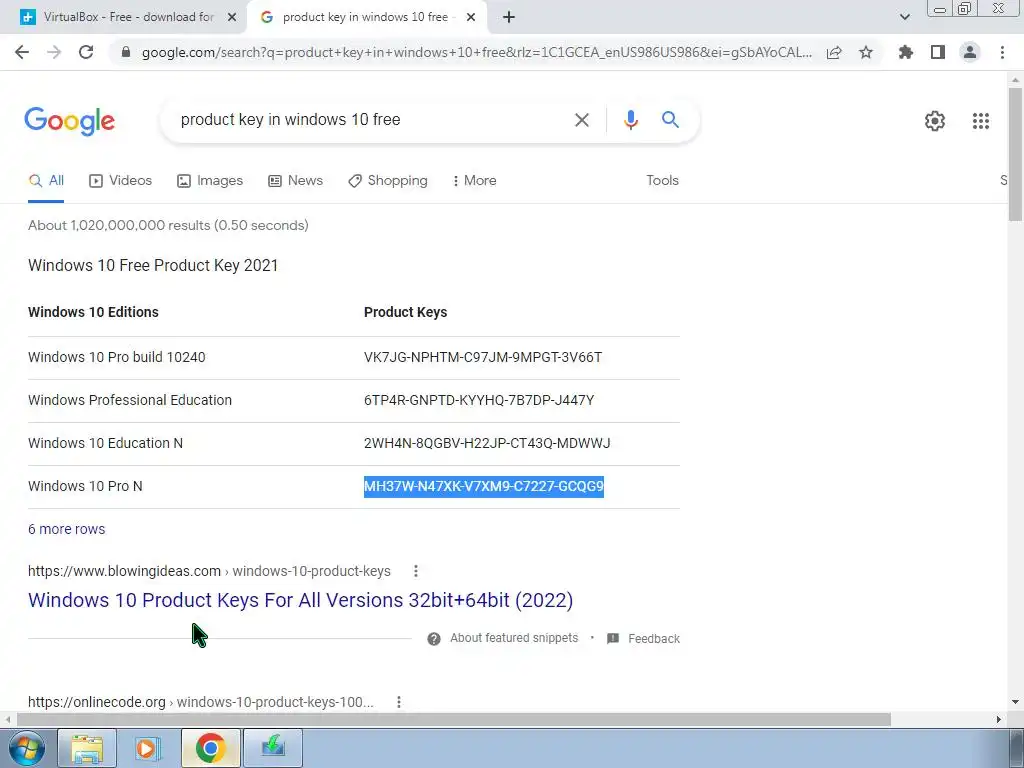The image size is (1024, 768).
Task: Open options menu for blowingideas.com result
Action: click(415, 571)
